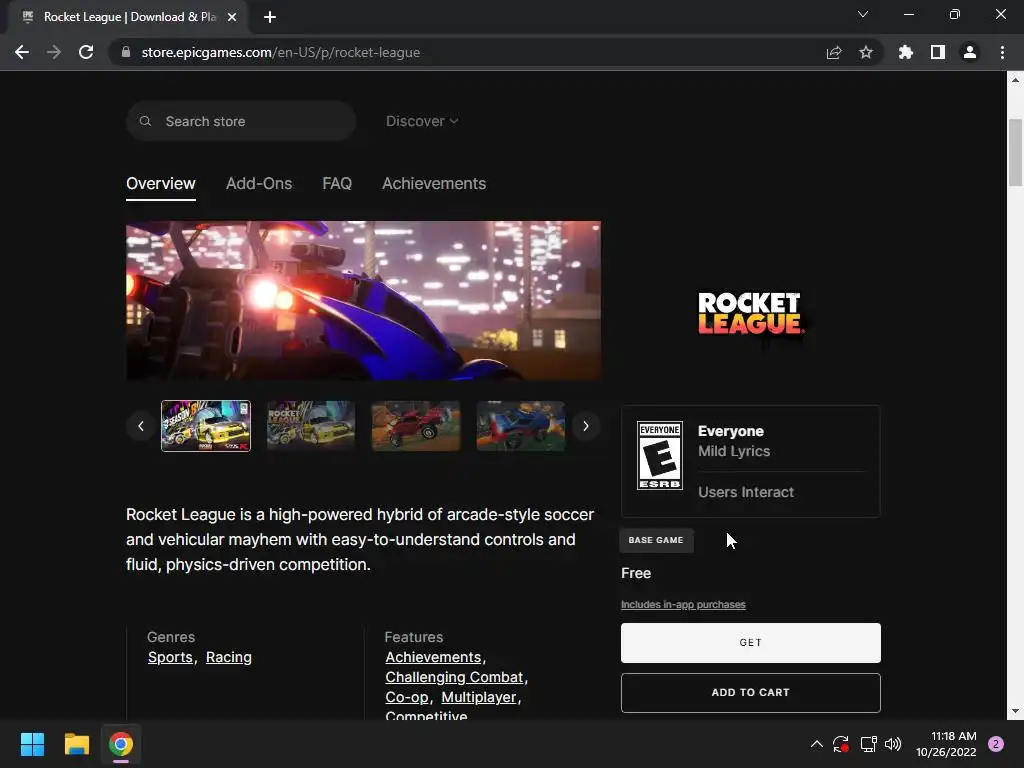The image size is (1024, 768).
Task: Expand the Discover dropdown
Action: click(x=422, y=121)
